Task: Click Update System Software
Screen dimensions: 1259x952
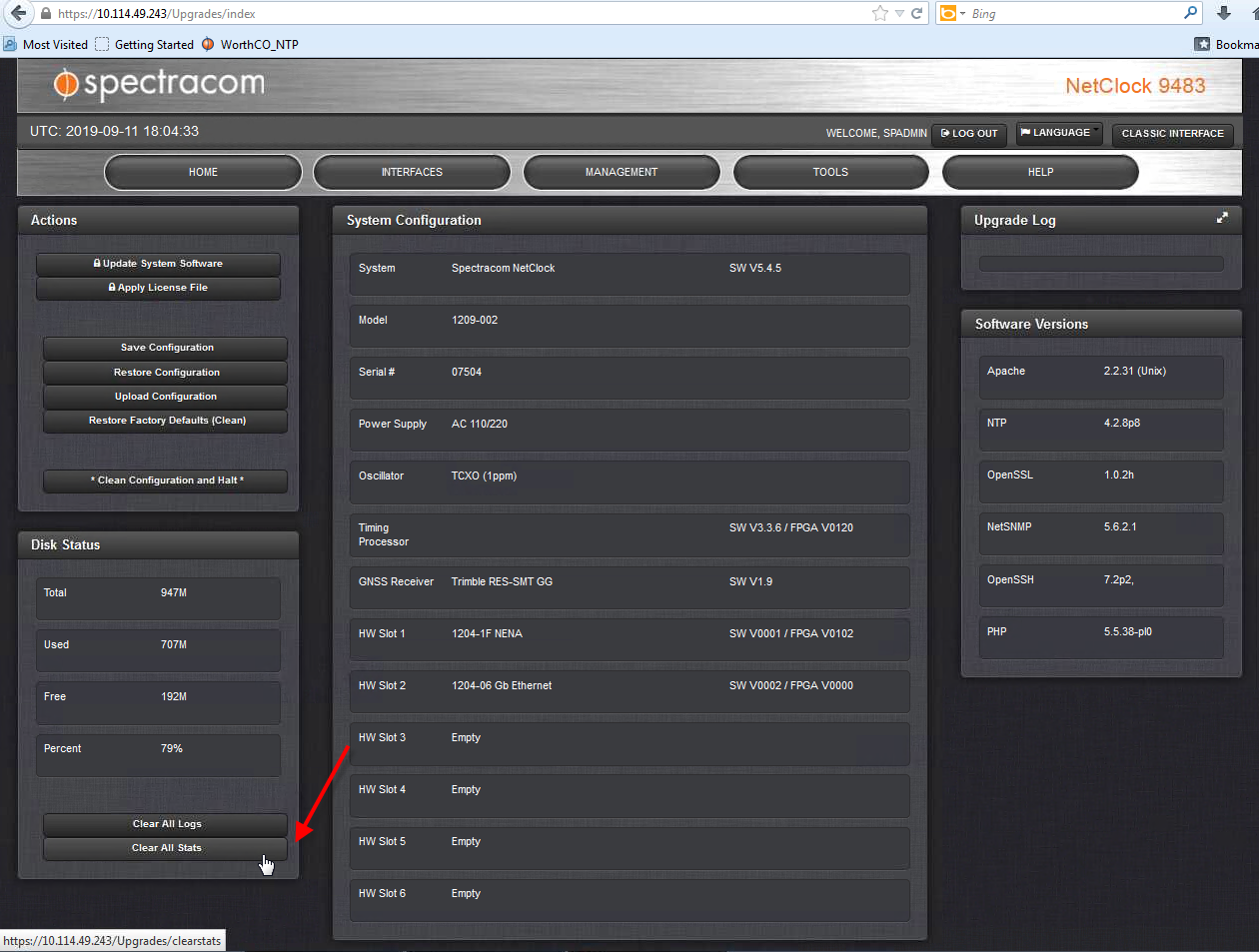Action: click(x=158, y=264)
